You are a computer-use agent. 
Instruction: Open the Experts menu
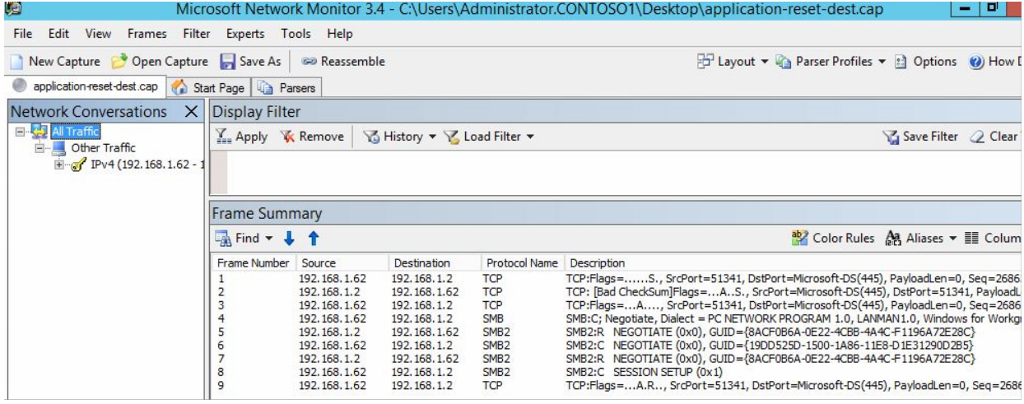[x=245, y=34]
